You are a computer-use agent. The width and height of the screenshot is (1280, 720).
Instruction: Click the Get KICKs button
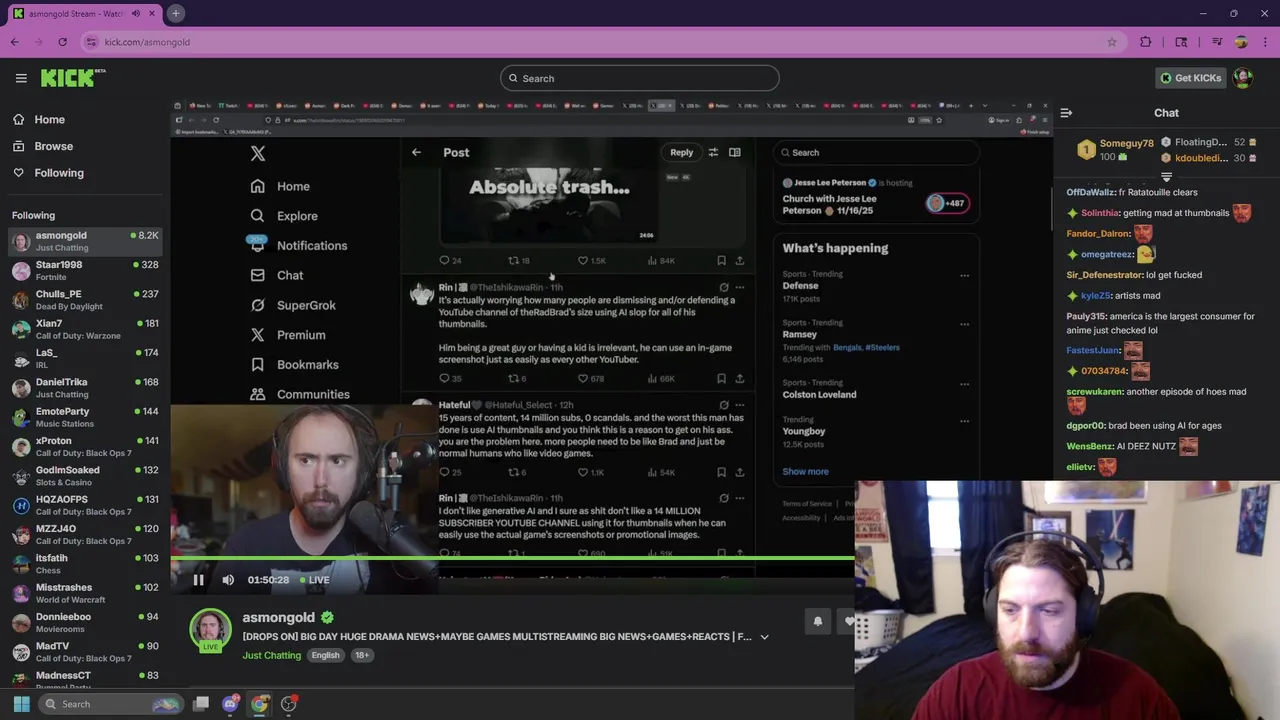coord(1190,78)
